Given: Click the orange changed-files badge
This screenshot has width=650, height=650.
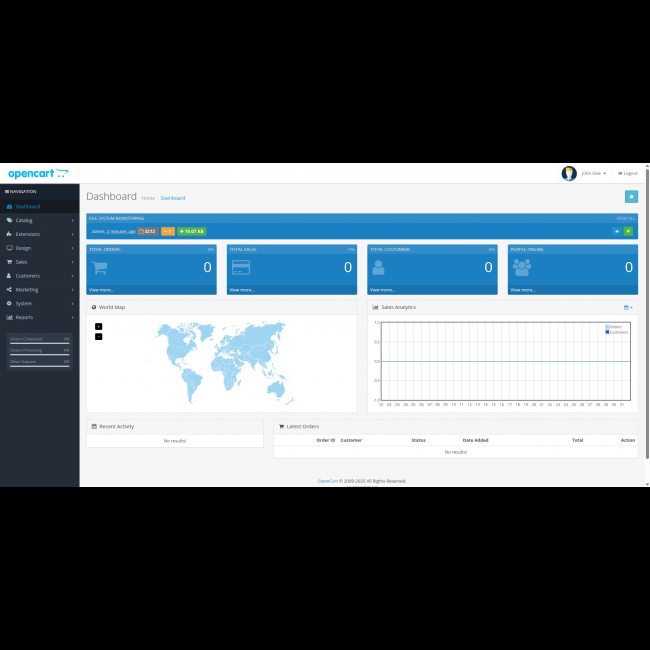Looking at the screenshot, I should [x=167, y=231].
